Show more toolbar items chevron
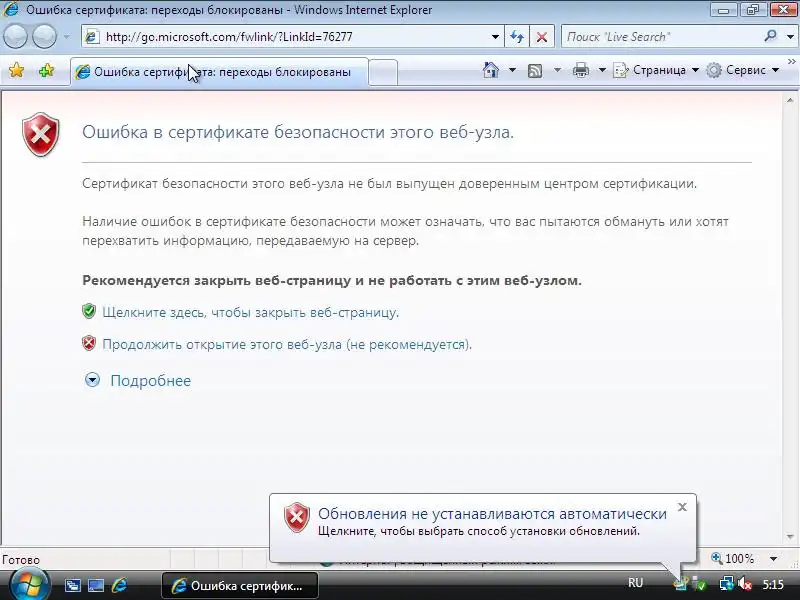 coord(792,62)
